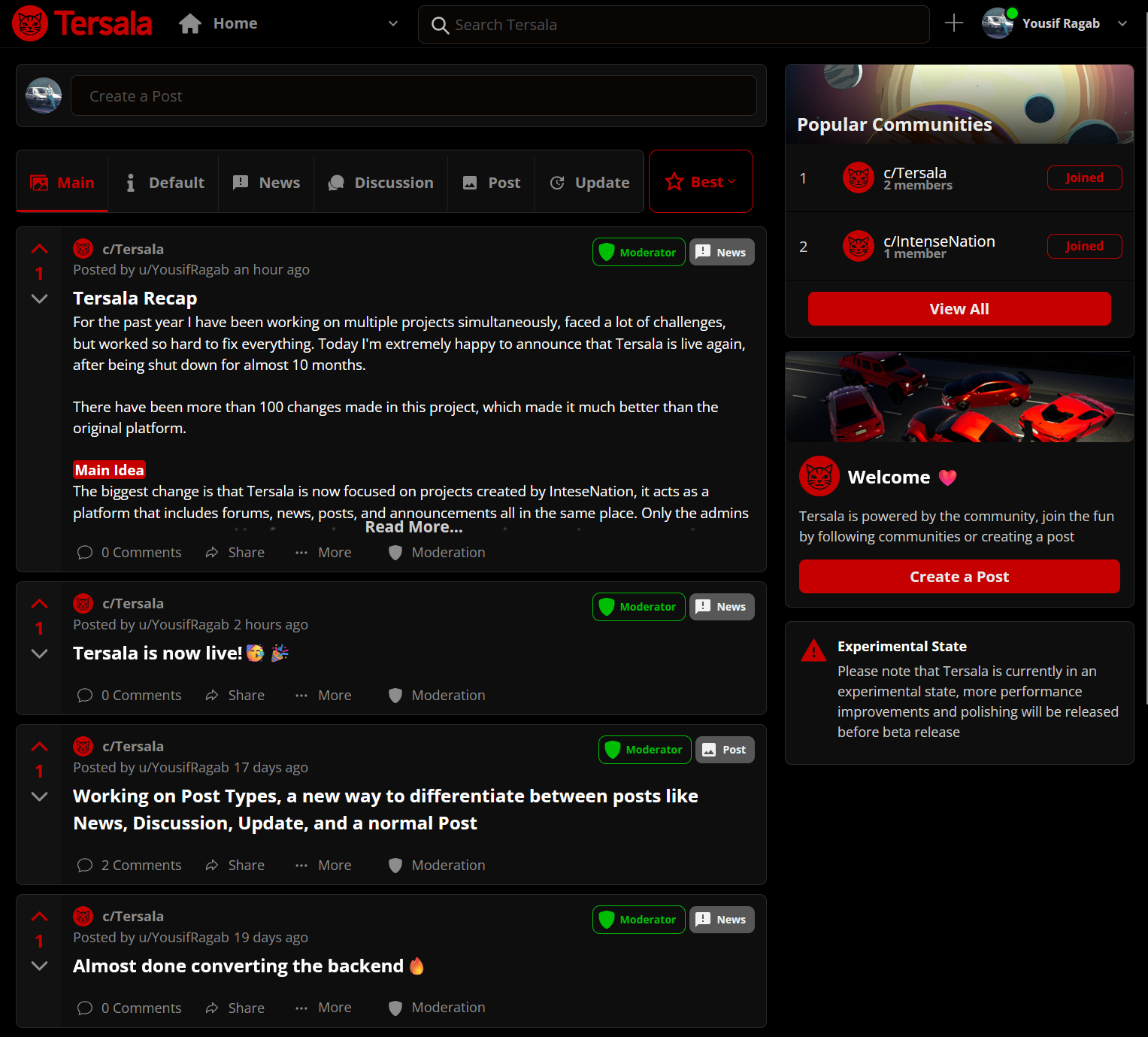The width and height of the screenshot is (1148, 1037).
Task: Select the Update tab
Action: [589, 183]
